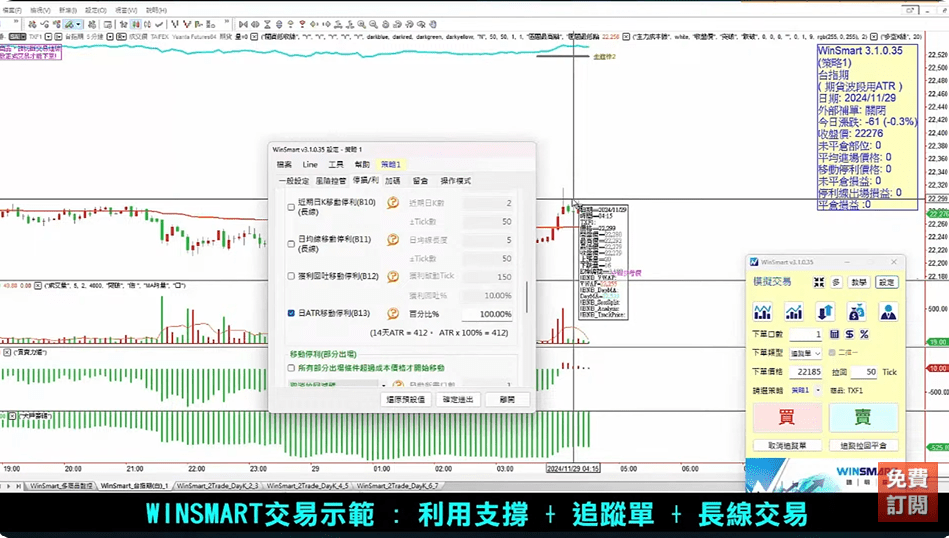Click help icon for B12 trailing stop
Viewport: 949px width, 538px height.
(x=393, y=276)
